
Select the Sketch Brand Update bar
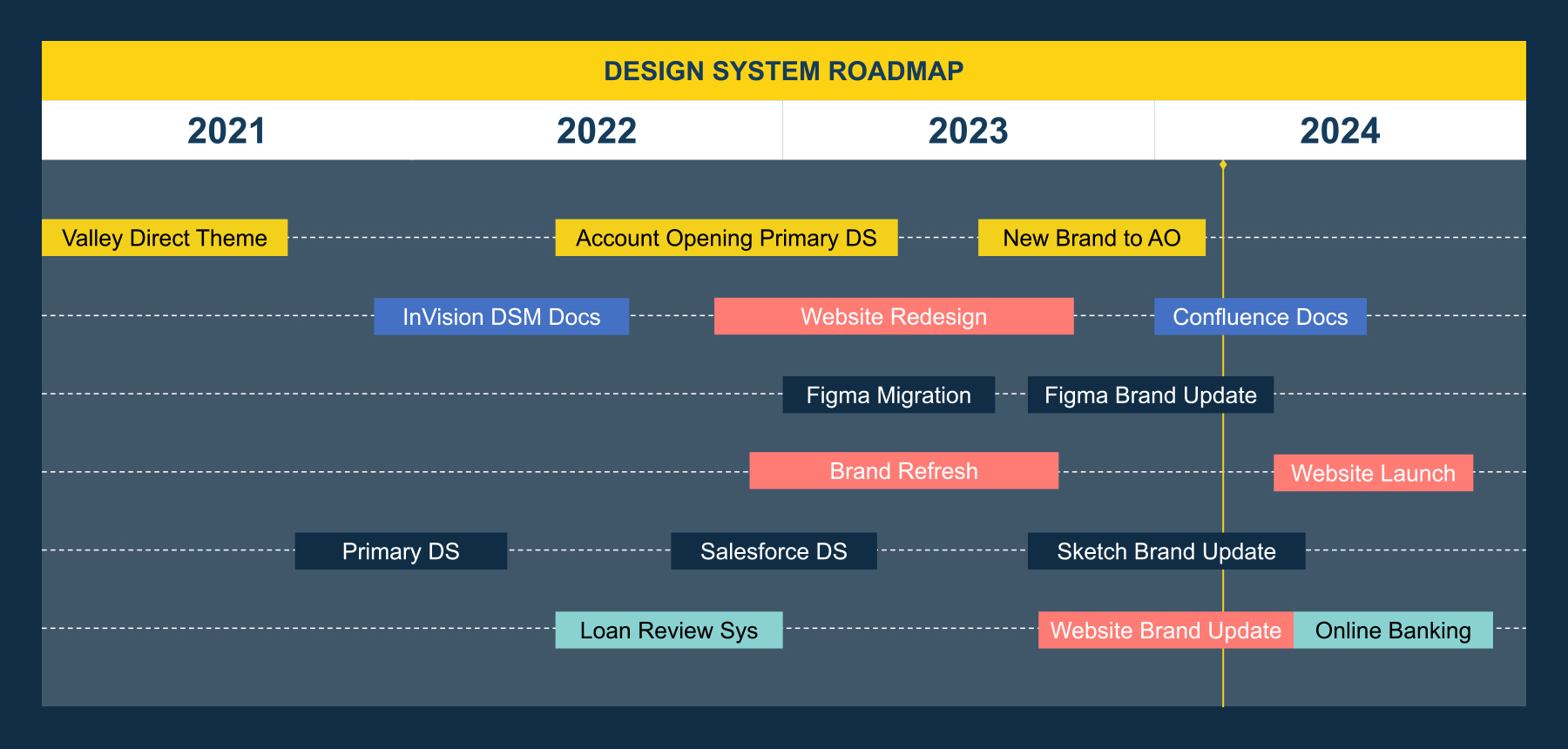(1166, 551)
